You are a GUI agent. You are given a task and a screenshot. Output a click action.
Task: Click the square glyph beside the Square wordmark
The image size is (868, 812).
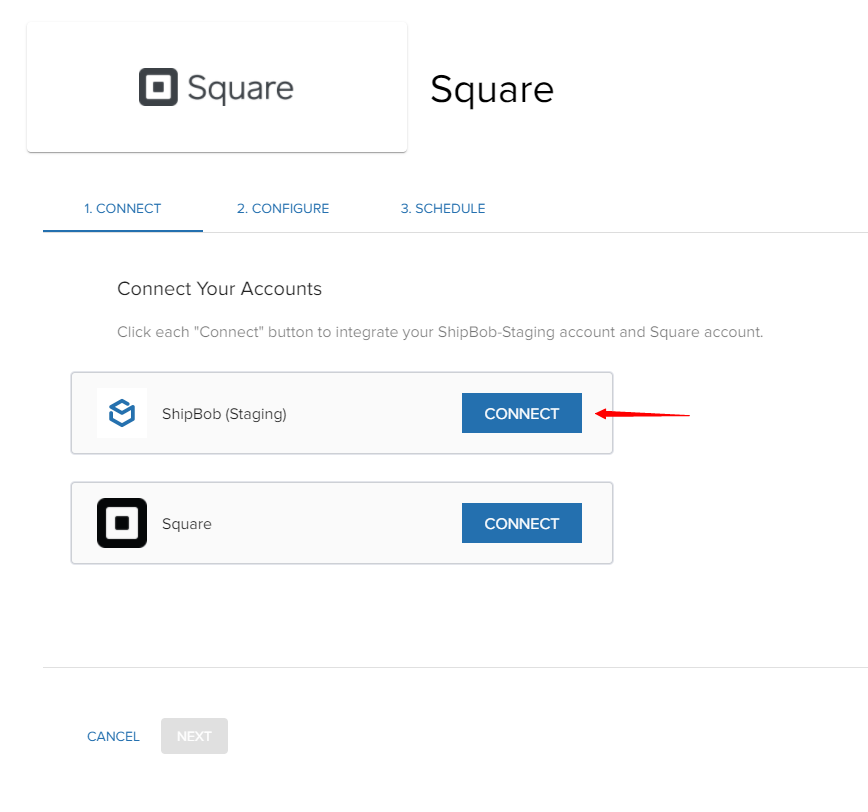click(x=156, y=87)
